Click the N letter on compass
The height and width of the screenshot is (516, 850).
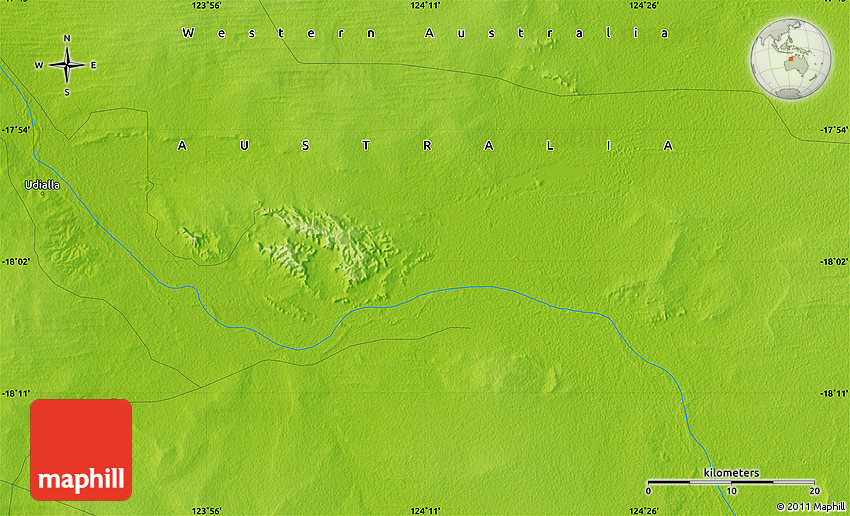(x=67, y=38)
